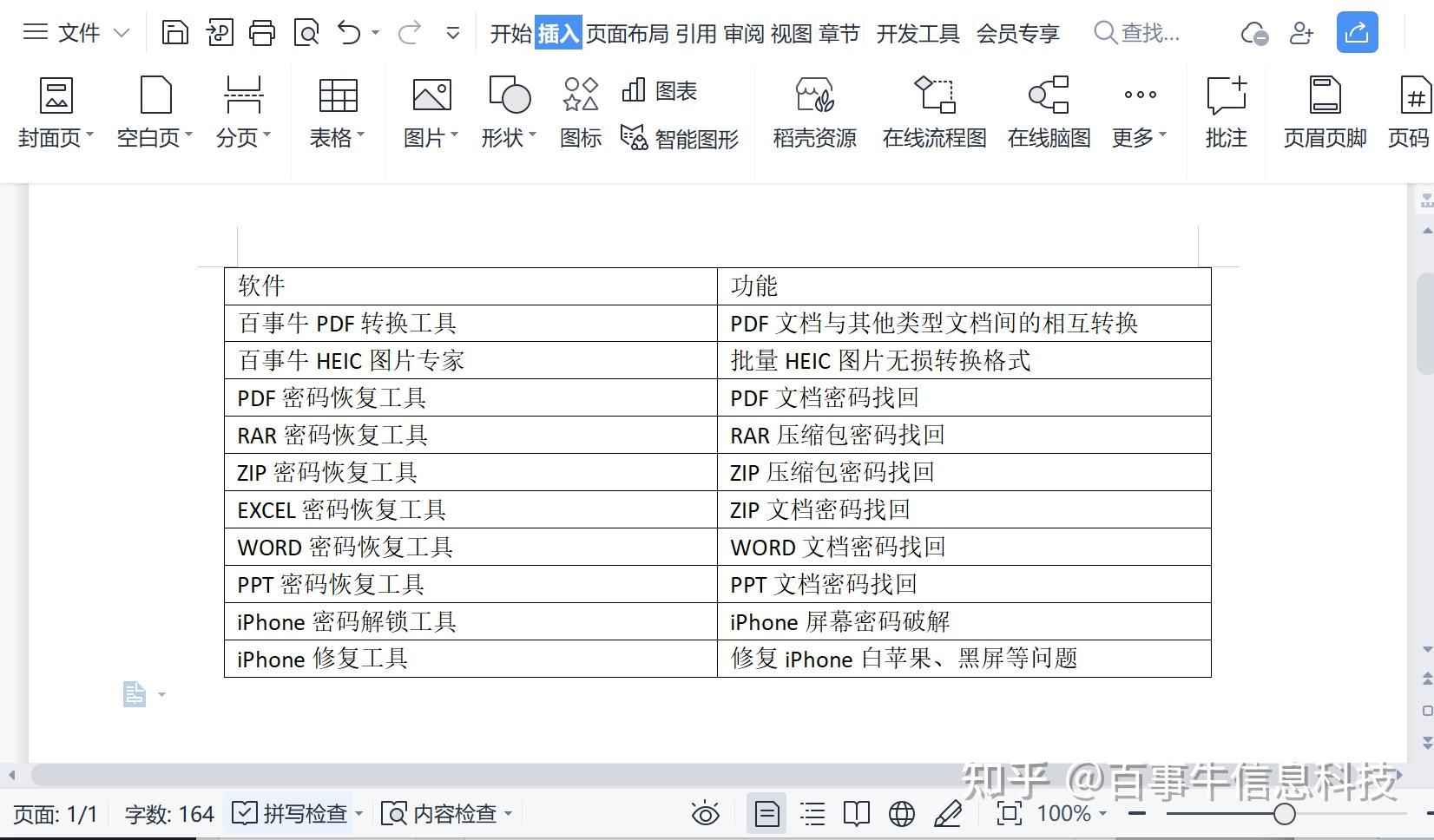Click the zoom out minus button
1434x840 pixels.
point(1137,814)
